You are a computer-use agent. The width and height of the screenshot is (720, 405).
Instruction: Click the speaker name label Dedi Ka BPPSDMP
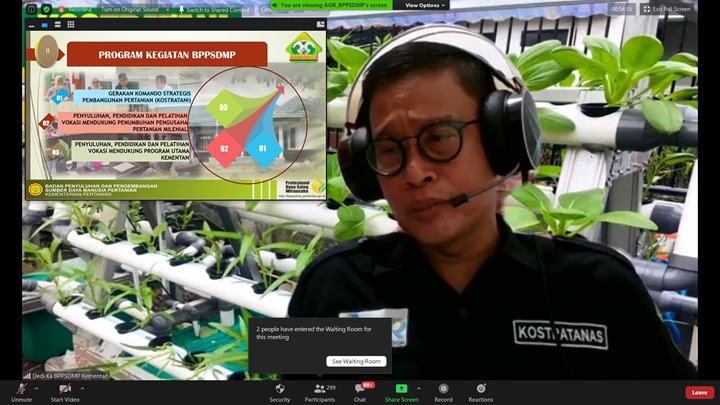[66, 376]
